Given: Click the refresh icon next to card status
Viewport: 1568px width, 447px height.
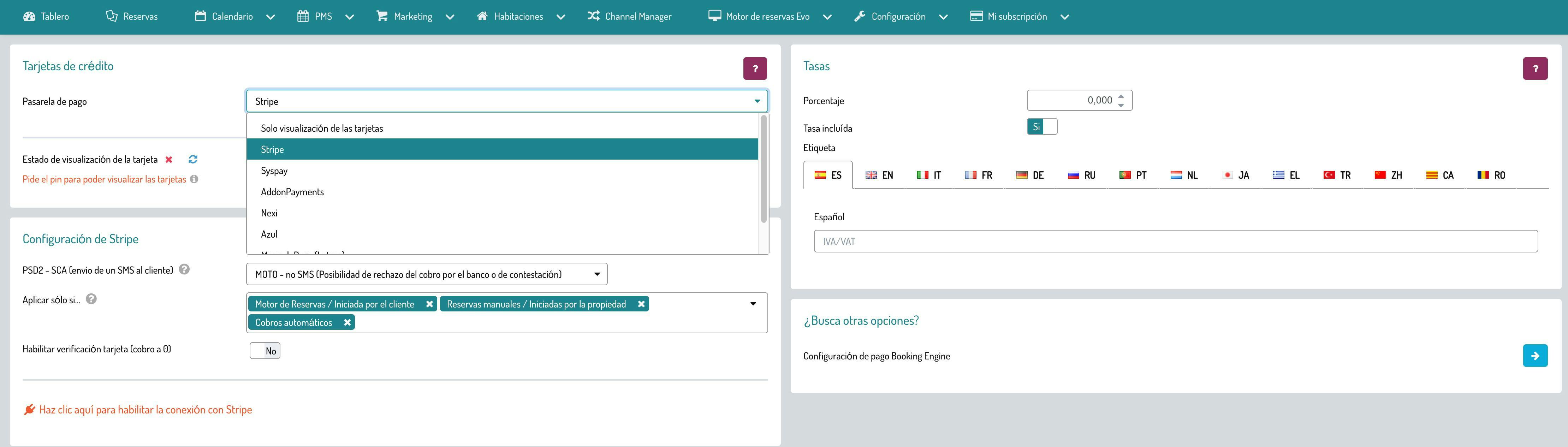Looking at the screenshot, I should (x=193, y=159).
